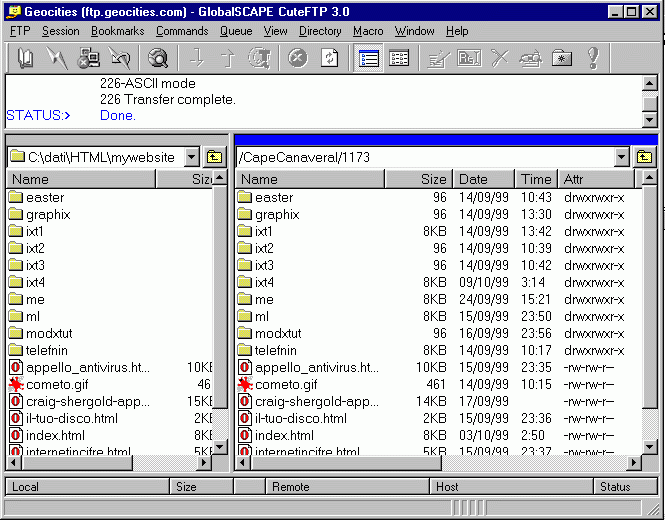Image resolution: width=665 pixels, height=520 pixels.
Task: Select remote folder me
Action: click(x=264, y=299)
